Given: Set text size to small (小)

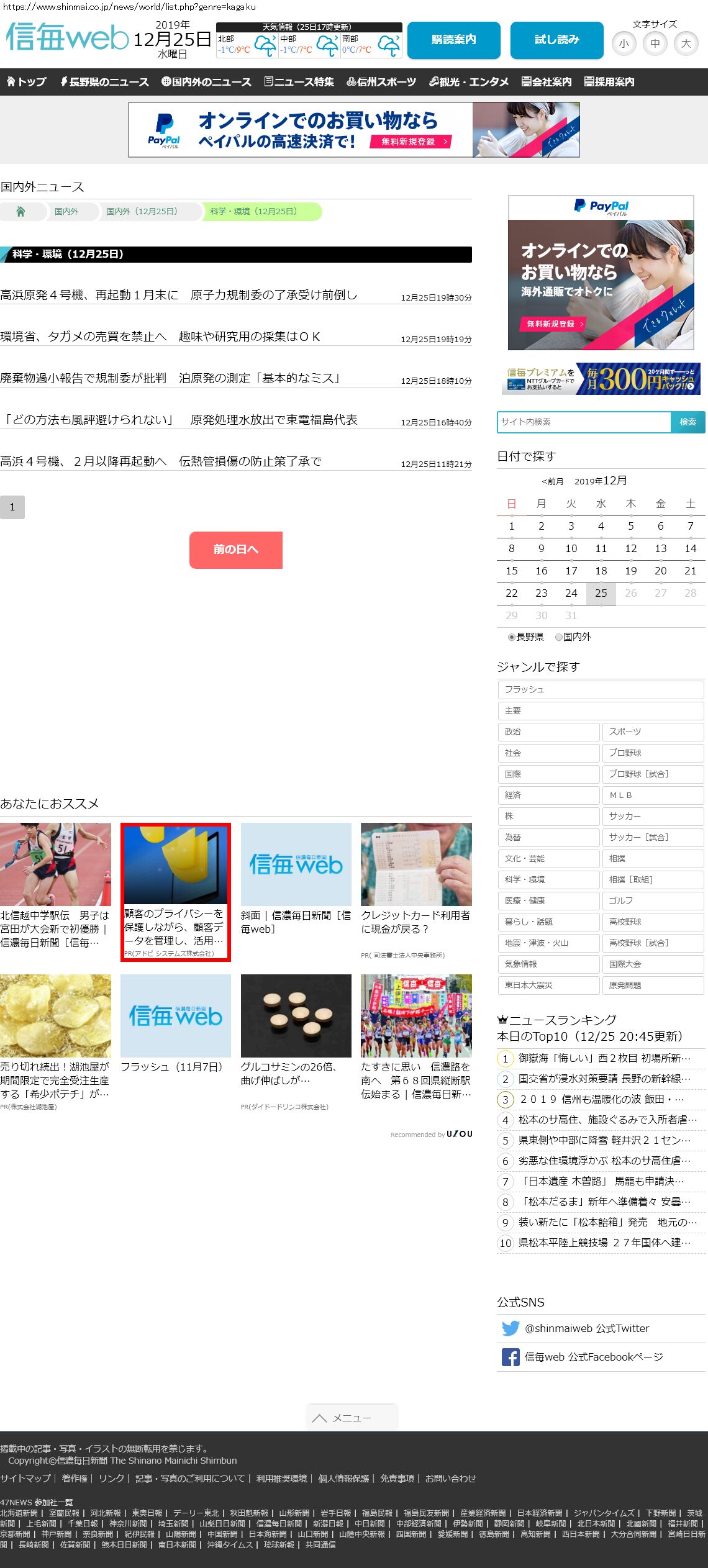Looking at the screenshot, I should coord(624,43).
